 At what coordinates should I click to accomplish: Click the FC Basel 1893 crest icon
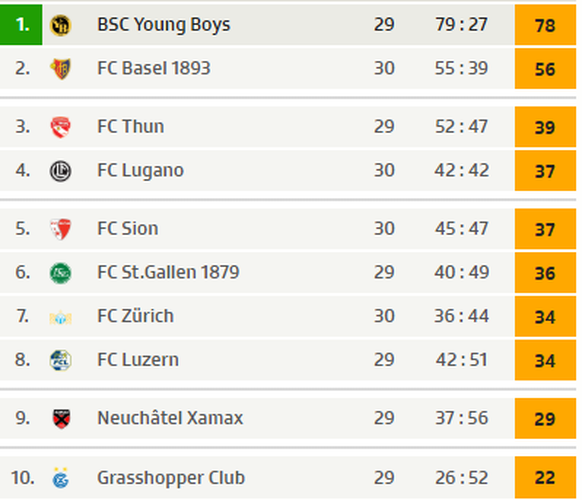[x=60, y=69]
